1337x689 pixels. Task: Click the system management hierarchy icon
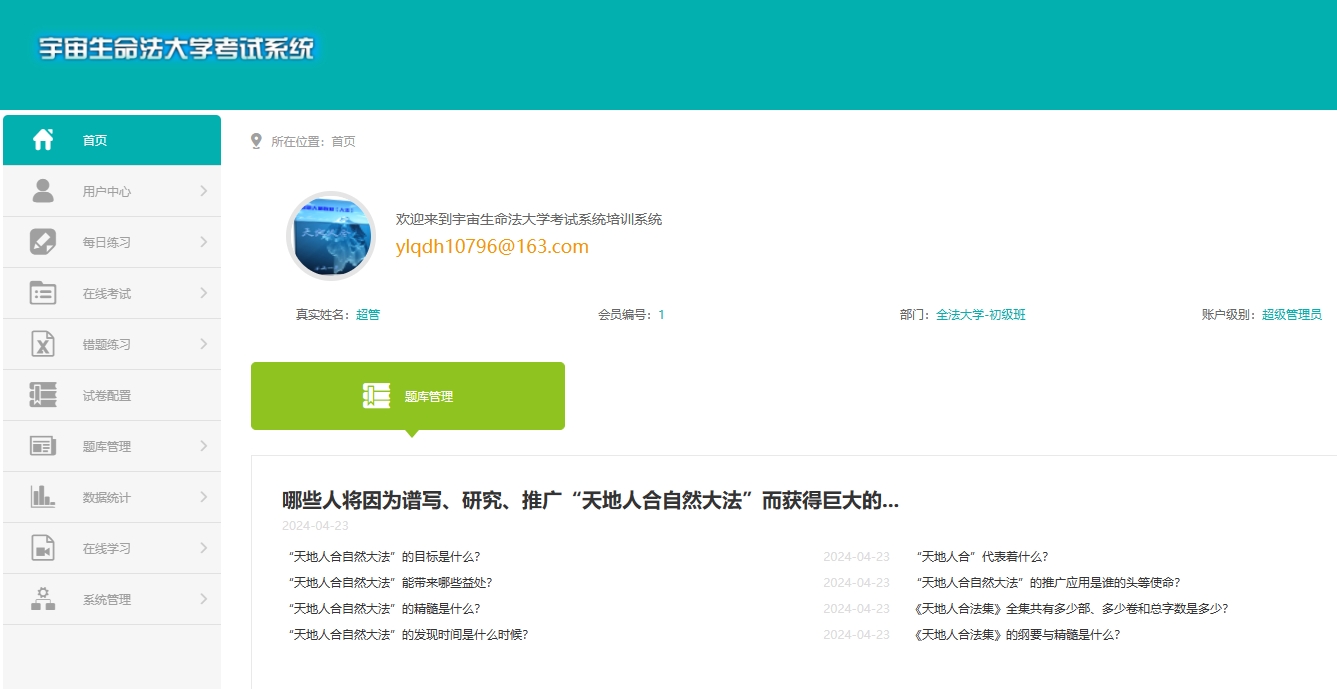pyautogui.click(x=43, y=599)
